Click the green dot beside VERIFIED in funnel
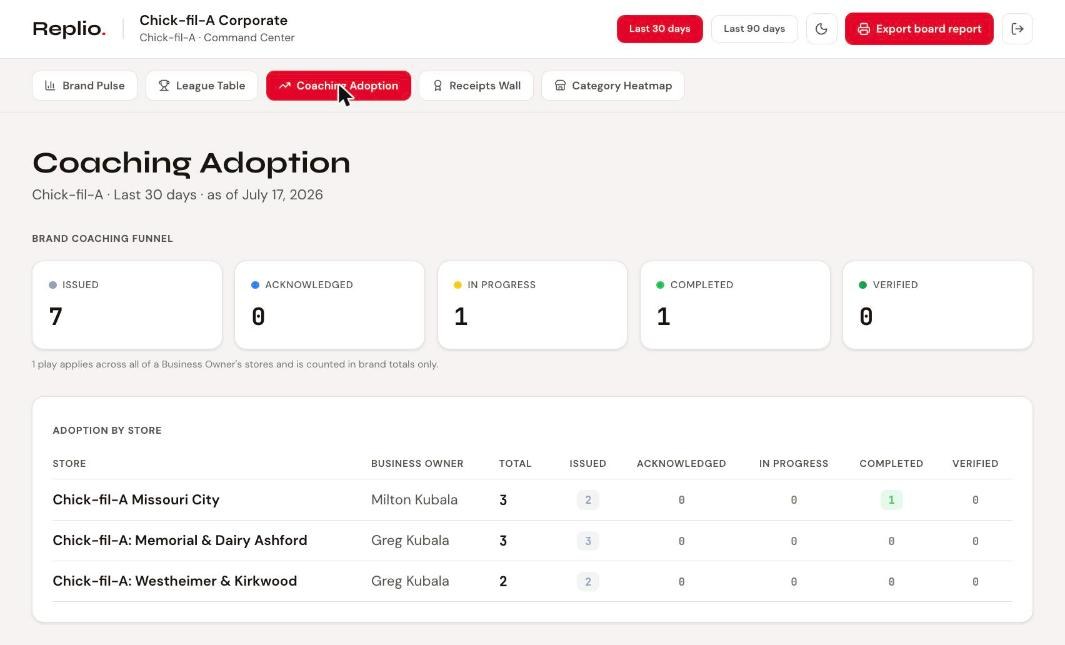This screenshot has width=1065, height=645. pyautogui.click(x=863, y=285)
